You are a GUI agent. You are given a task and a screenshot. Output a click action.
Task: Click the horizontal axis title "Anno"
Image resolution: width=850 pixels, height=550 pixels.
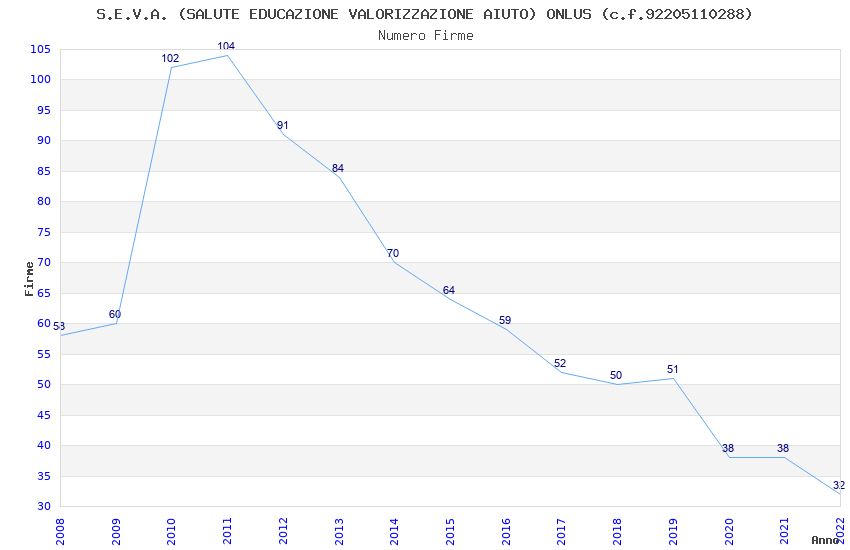pyautogui.click(x=825, y=540)
